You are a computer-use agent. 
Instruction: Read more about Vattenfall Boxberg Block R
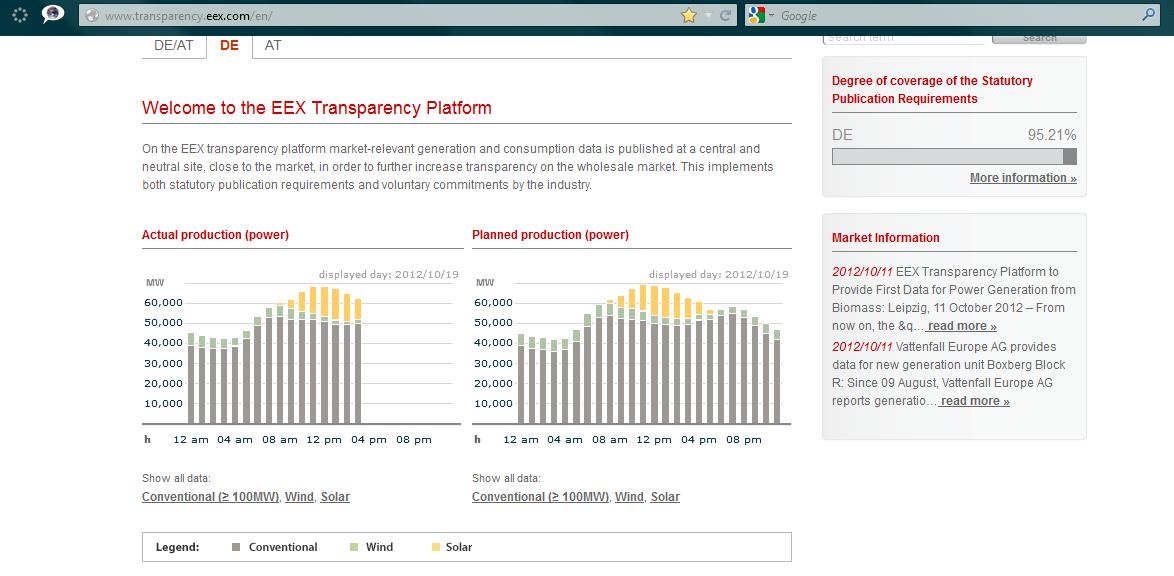coord(974,401)
